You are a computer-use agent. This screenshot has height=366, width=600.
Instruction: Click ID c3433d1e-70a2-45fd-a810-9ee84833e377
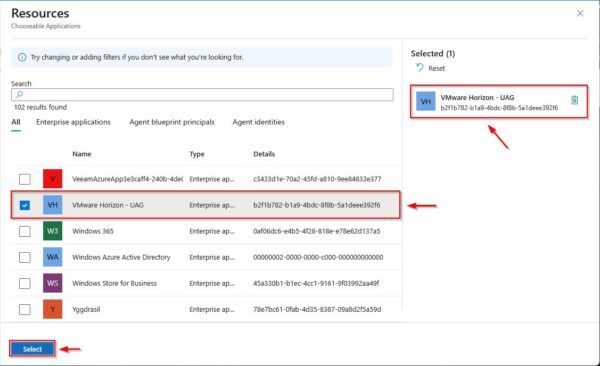click(x=317, y=179)
